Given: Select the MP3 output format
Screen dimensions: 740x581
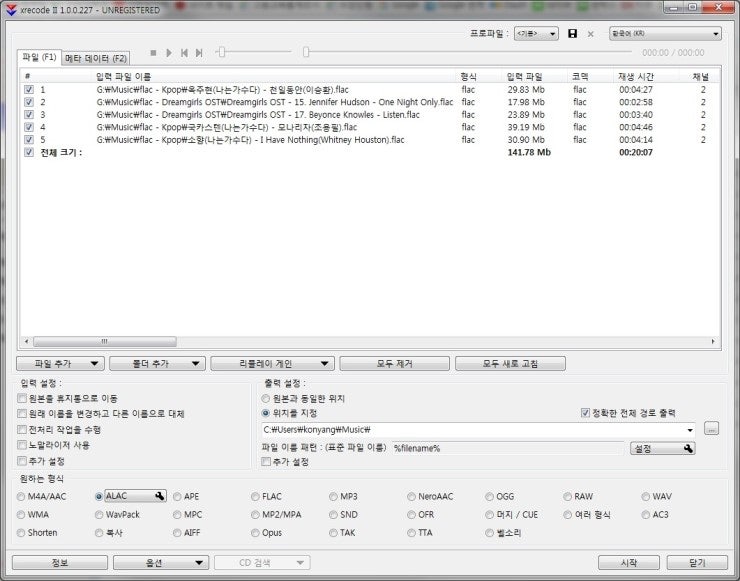Looking at the screenshot, I should (344, 497).
